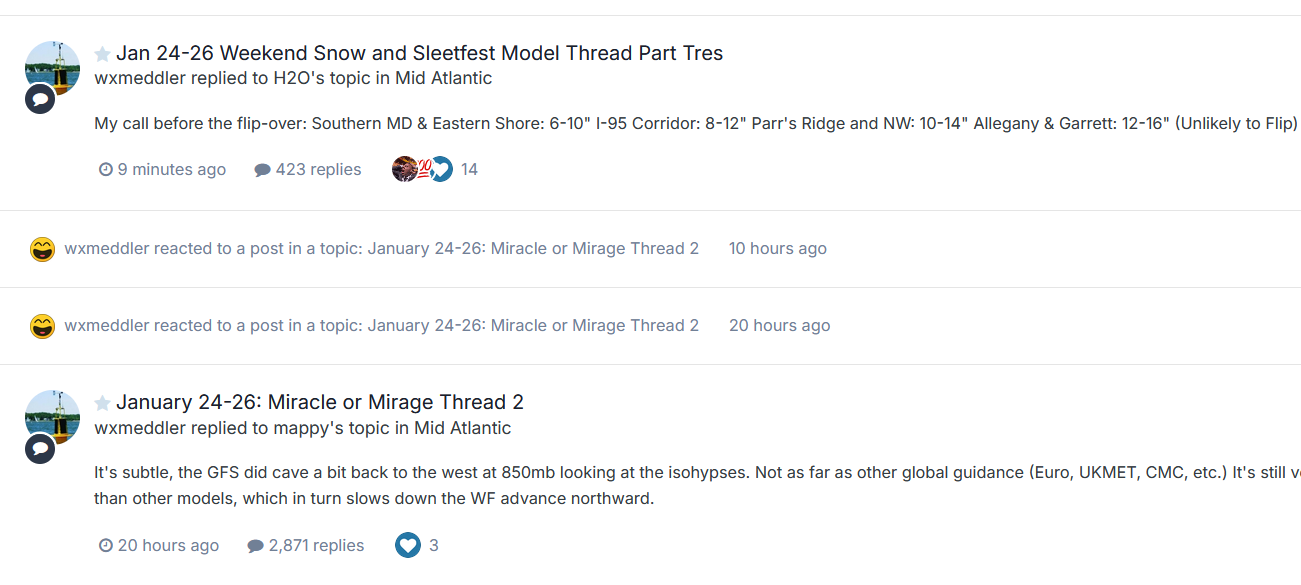Open January 24-26: Miracle or Mirage Thread 2 heading

pos(319,402)
